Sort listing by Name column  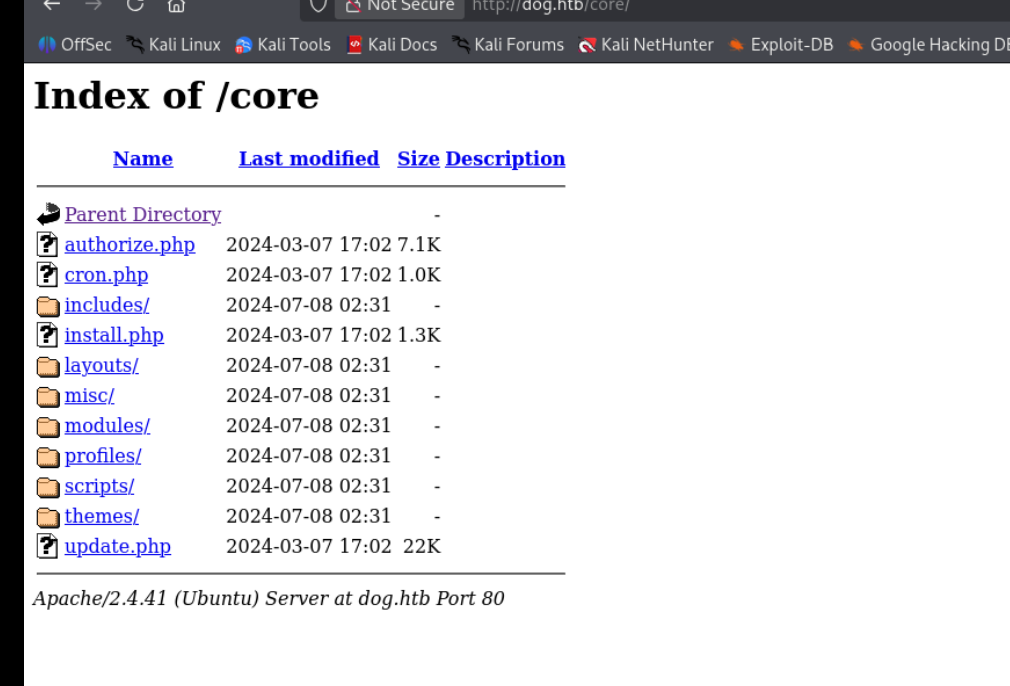pyautogui.click(x=142, y=159)
